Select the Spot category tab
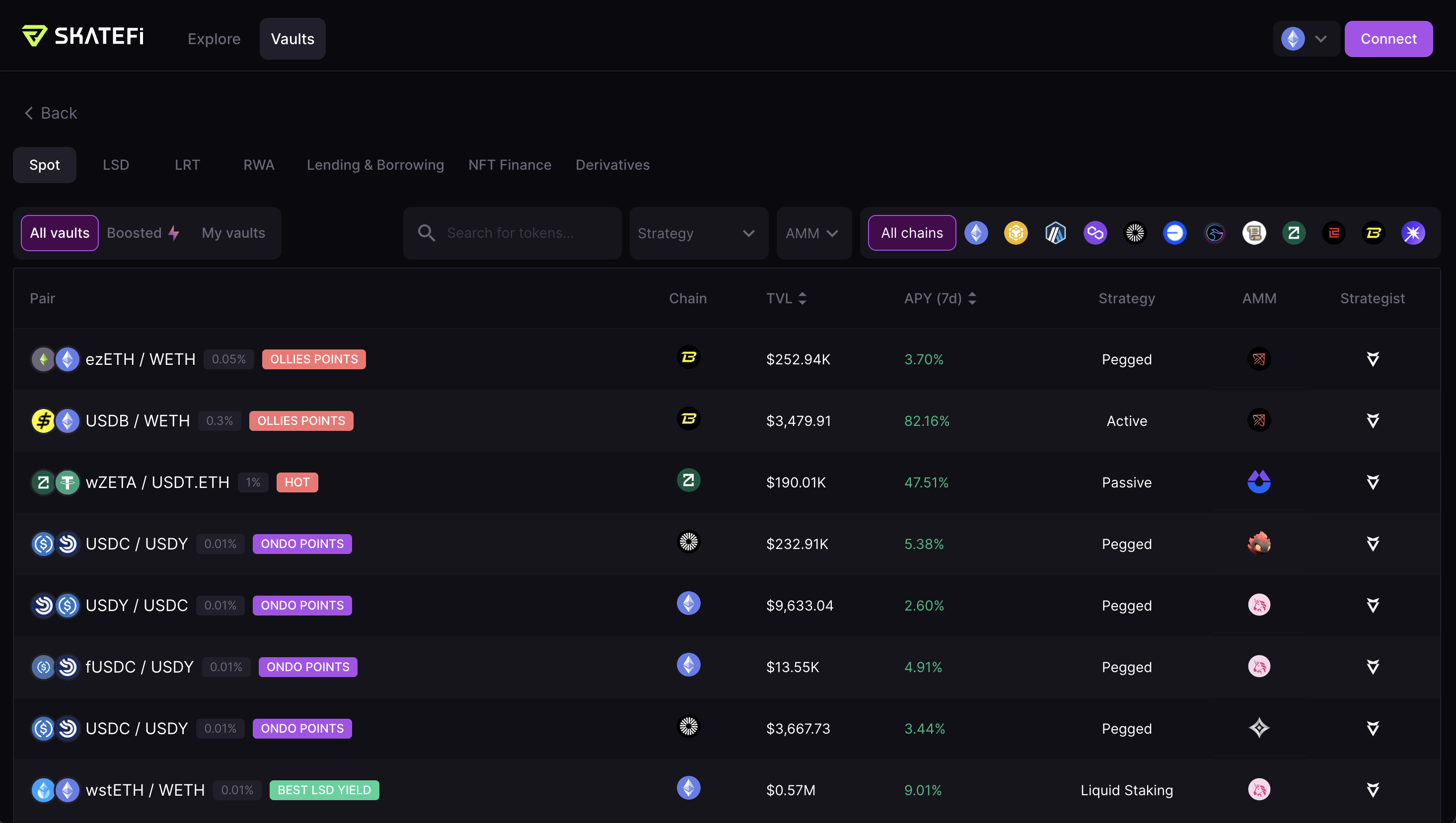This screenshot has width=1456, height=823. (44, 165)
